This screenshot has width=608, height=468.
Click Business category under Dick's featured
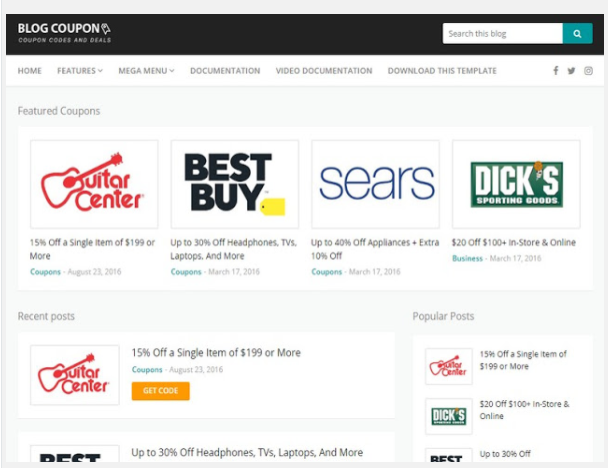[467, 258]
